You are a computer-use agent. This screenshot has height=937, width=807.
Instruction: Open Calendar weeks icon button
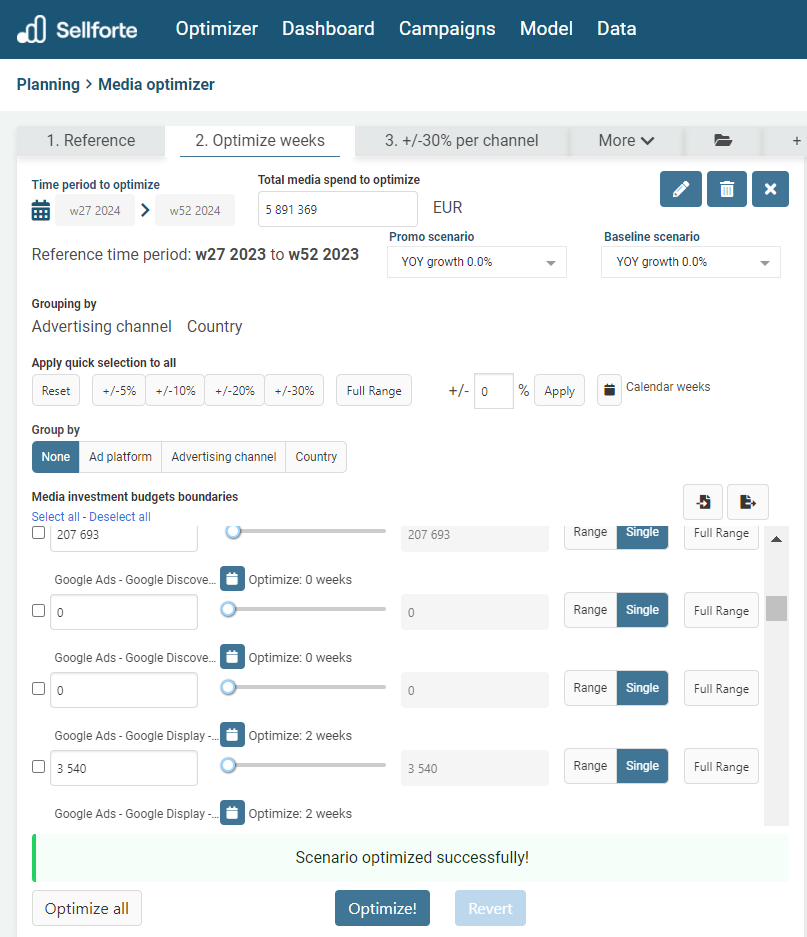pos(609,389)
